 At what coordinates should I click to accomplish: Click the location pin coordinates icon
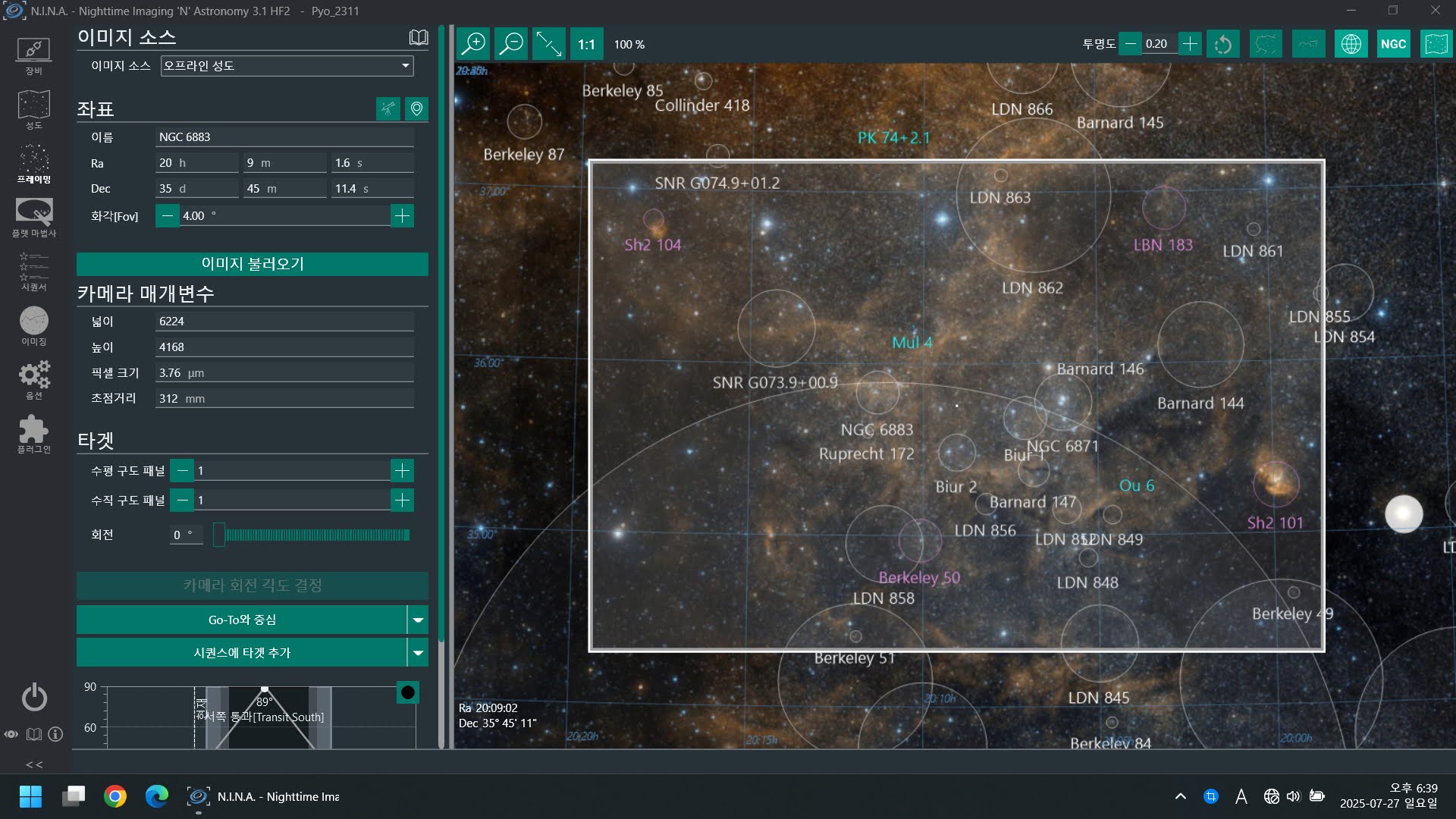[x=416, y=109]
